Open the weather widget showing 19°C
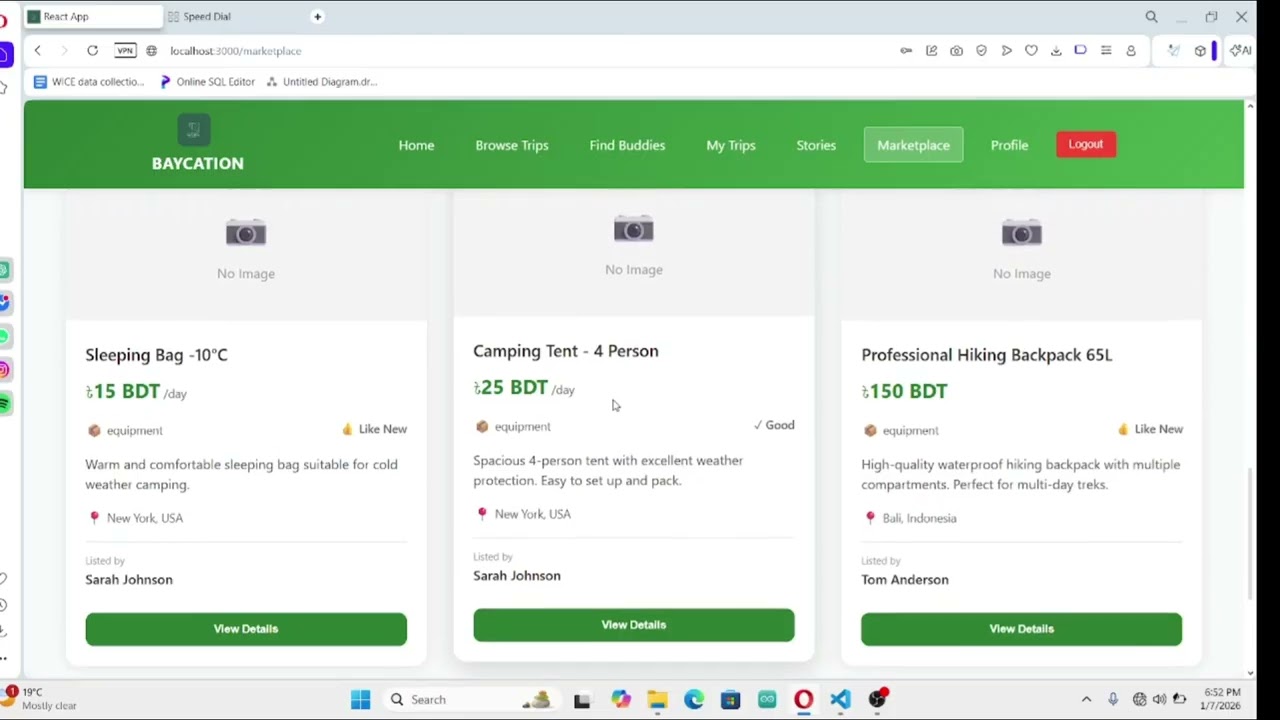 coord(42,698)
